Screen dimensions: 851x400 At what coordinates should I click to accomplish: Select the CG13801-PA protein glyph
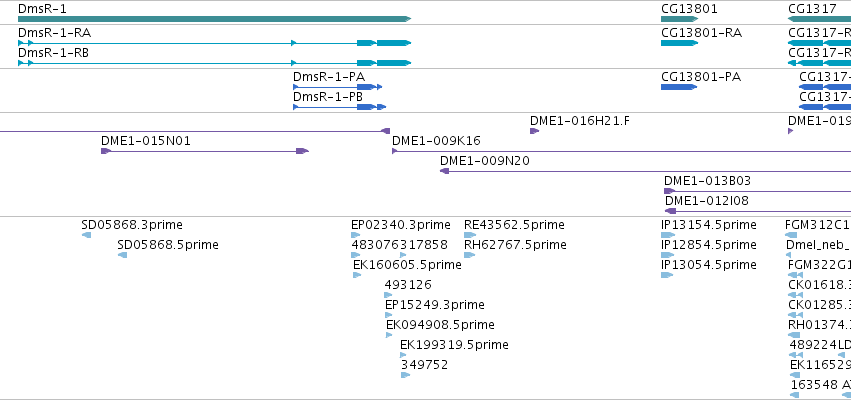click(x=679, y=87)
